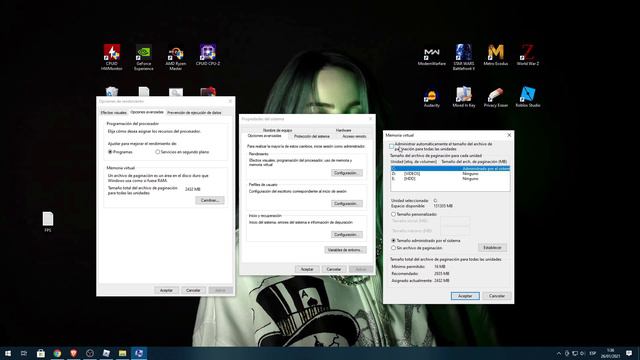Open the Modern Warfare desktop shortcut
This screenshot has height=360, width=640.
click(431, 56)
